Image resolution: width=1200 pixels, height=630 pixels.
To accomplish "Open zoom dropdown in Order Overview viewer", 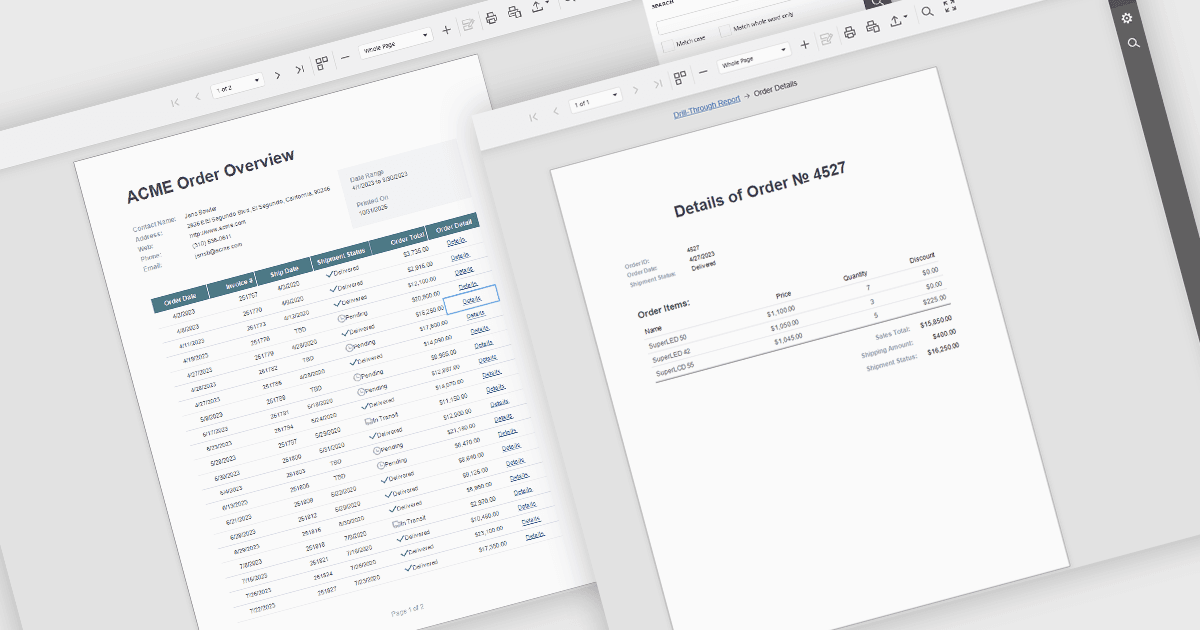I will (x=396, y=44).
